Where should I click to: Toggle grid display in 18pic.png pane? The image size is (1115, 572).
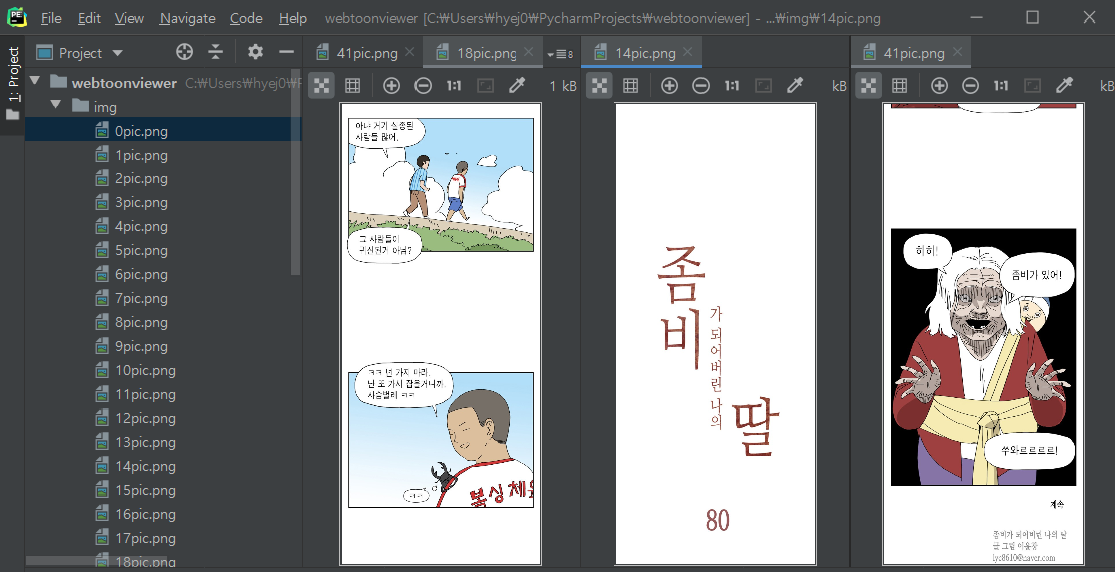(x=352, y=86)
